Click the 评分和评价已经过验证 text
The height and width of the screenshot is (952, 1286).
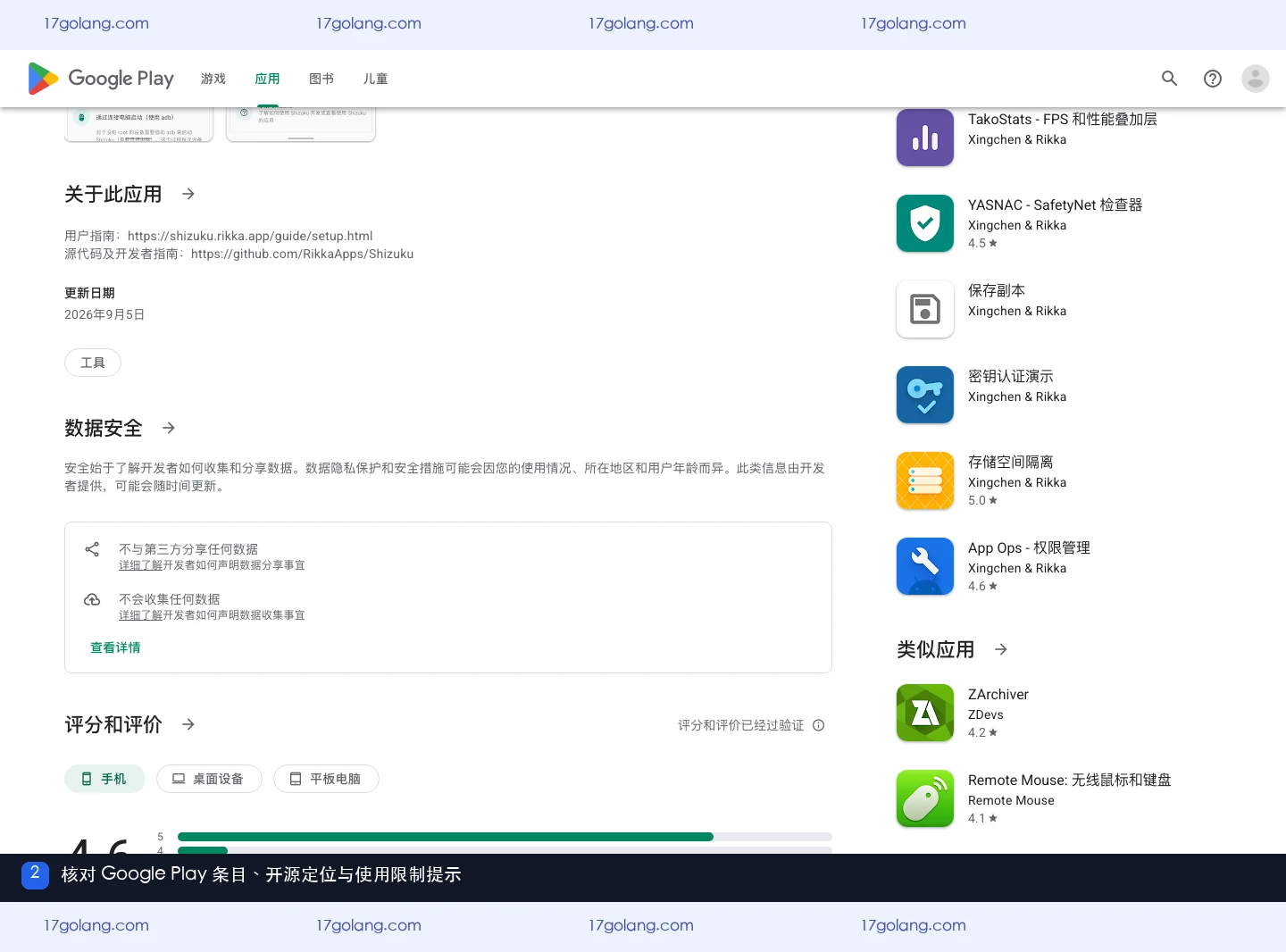741,725
